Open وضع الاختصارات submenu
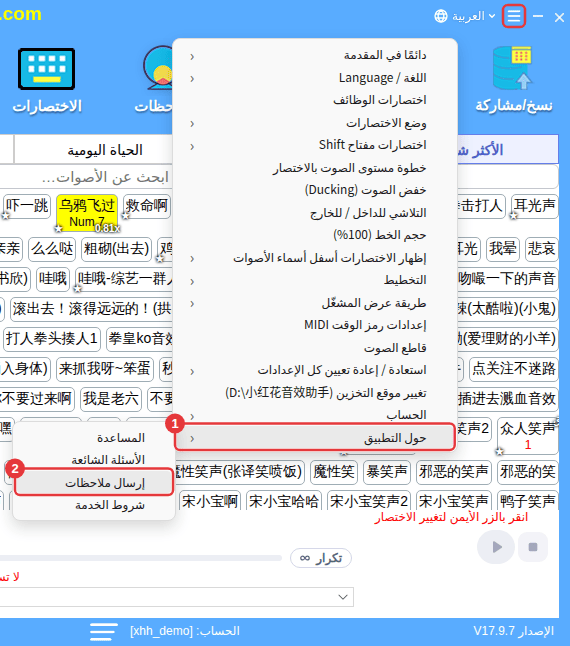Viewport: 570px width, 646px height. click(315, 123)
